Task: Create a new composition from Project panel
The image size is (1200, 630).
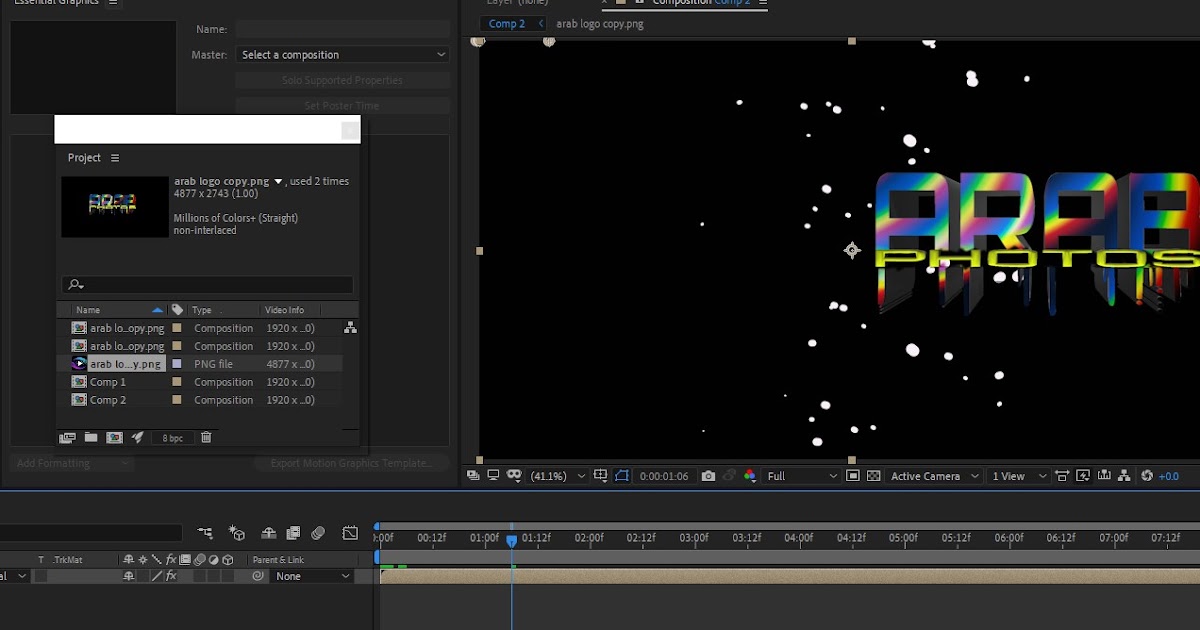Action: [114, 437]
